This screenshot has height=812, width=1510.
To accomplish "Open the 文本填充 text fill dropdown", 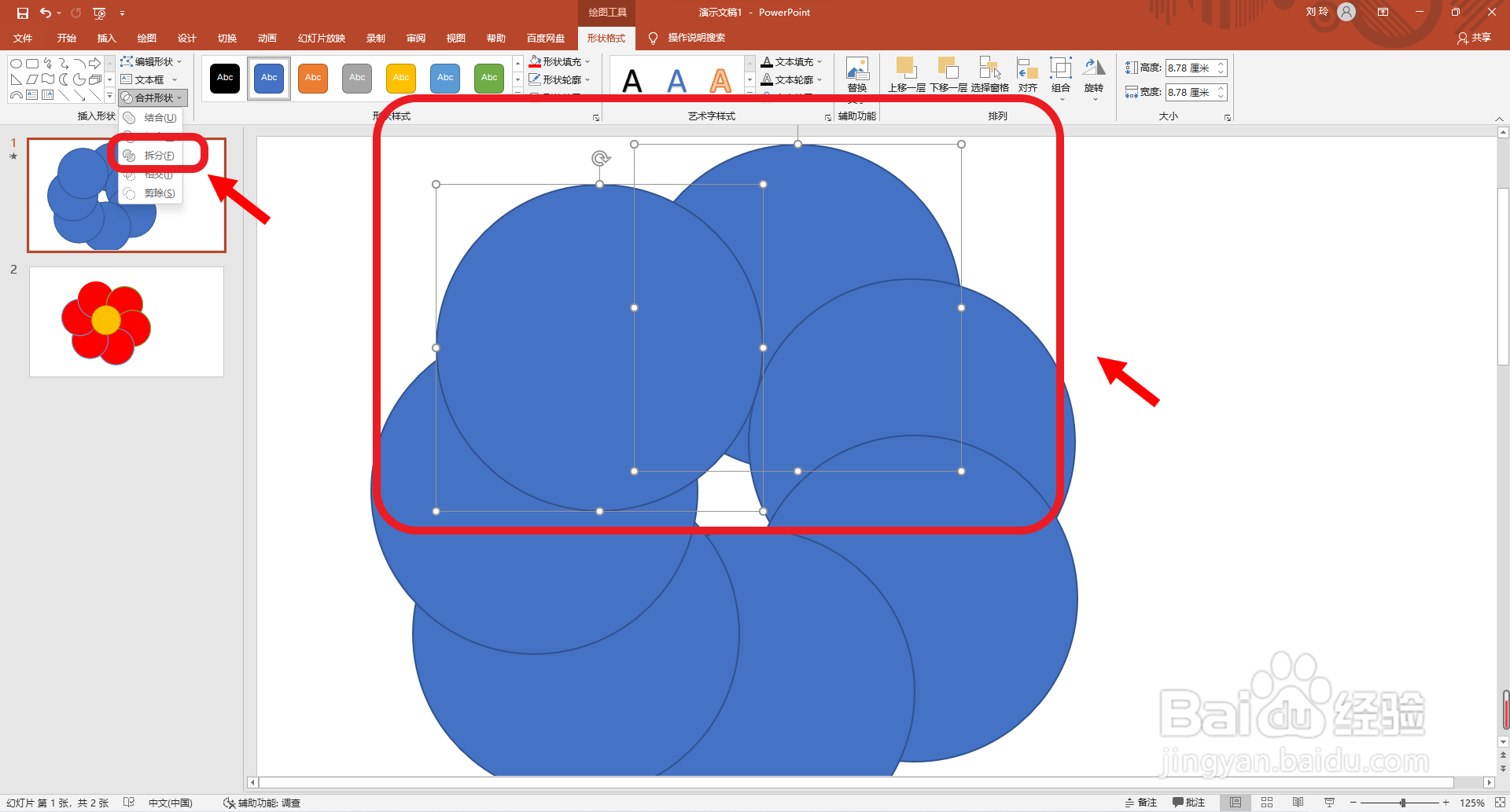I will tap(791, 61).
